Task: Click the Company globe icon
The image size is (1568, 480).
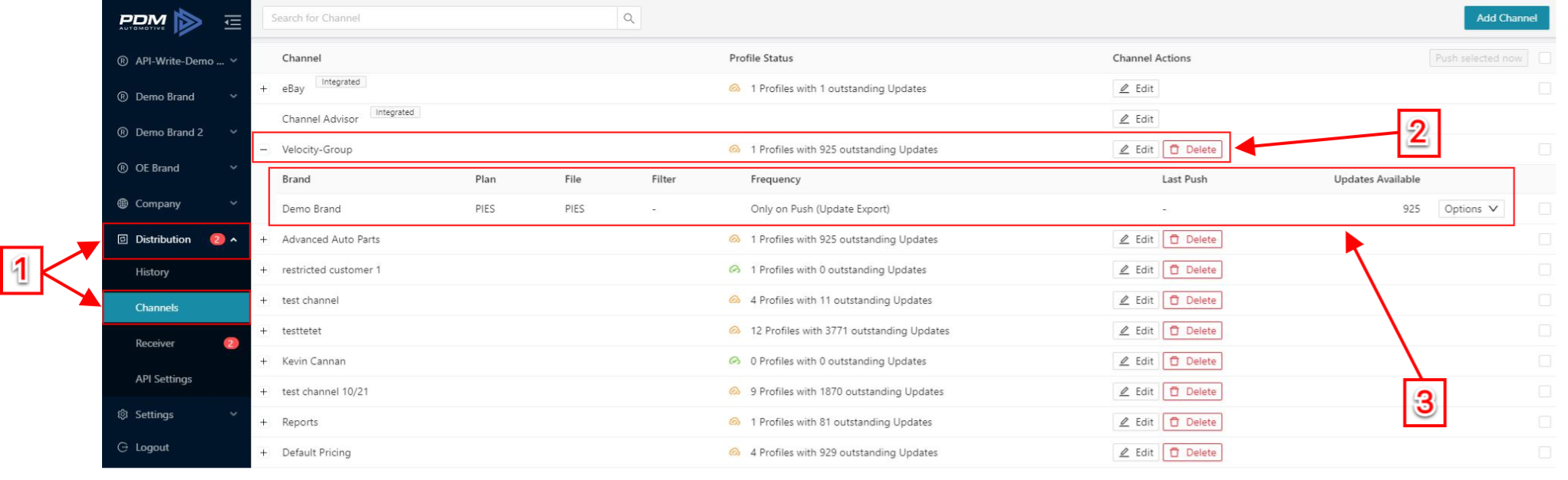Action: 123,203
